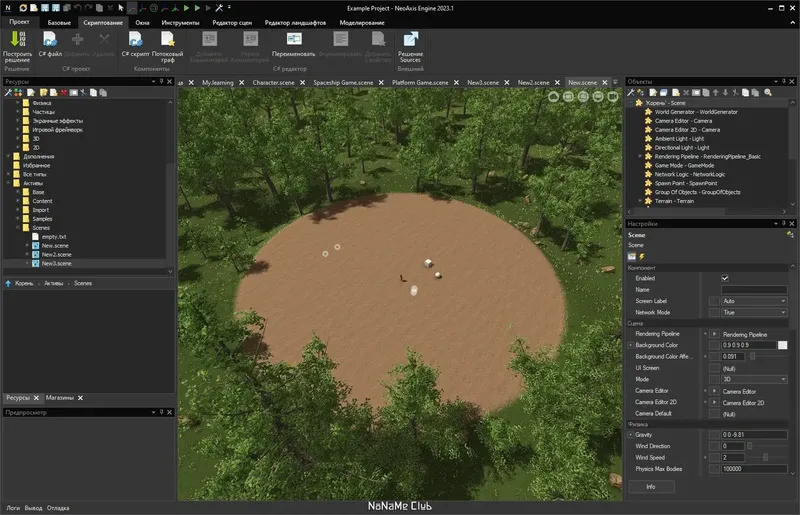Viewport: 800px width, 515px height.
Task: Open the Solution Sources external icon
Action: [x=410, y=40]
